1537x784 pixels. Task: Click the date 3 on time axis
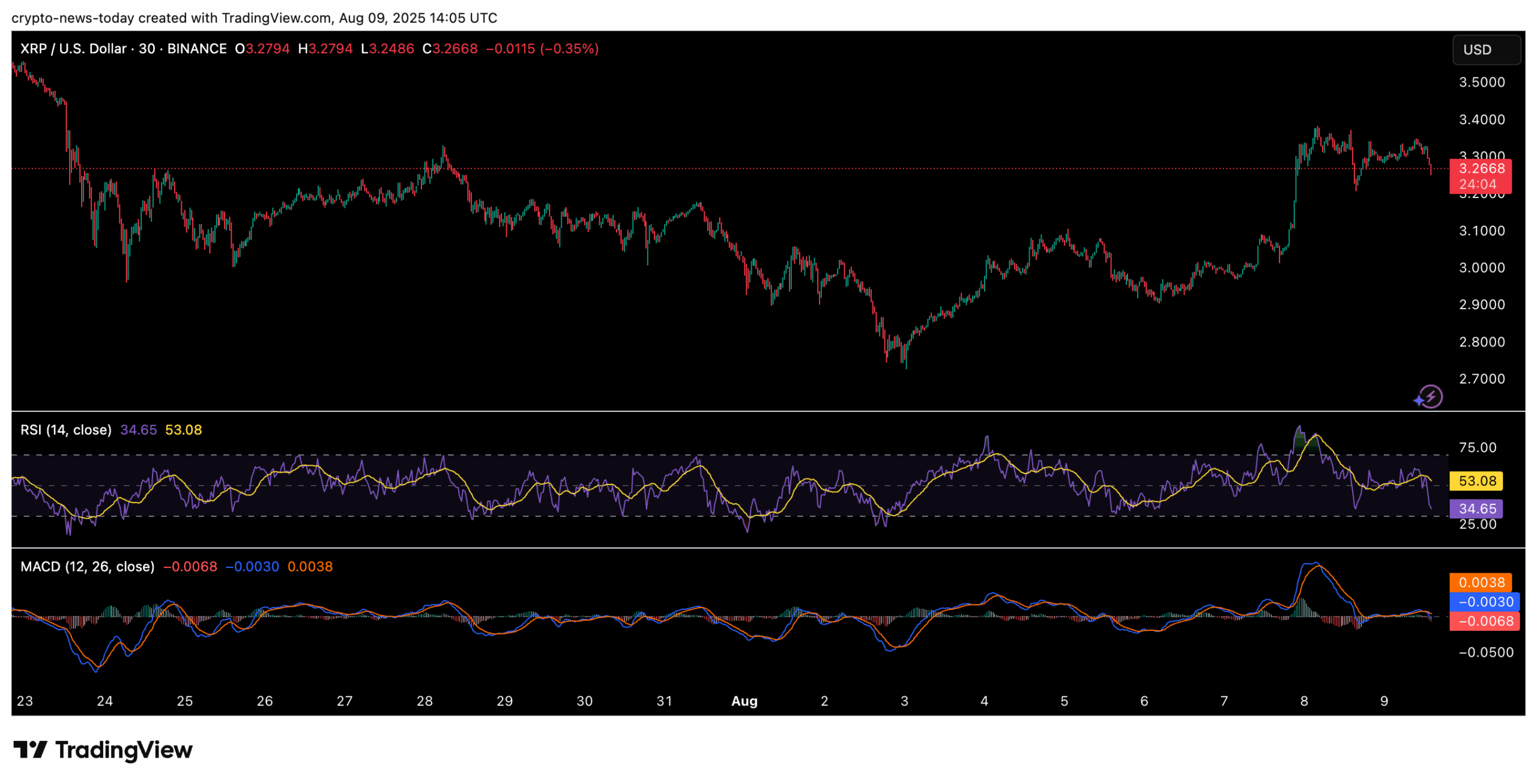pyautogui.click(x=904, y=701)
